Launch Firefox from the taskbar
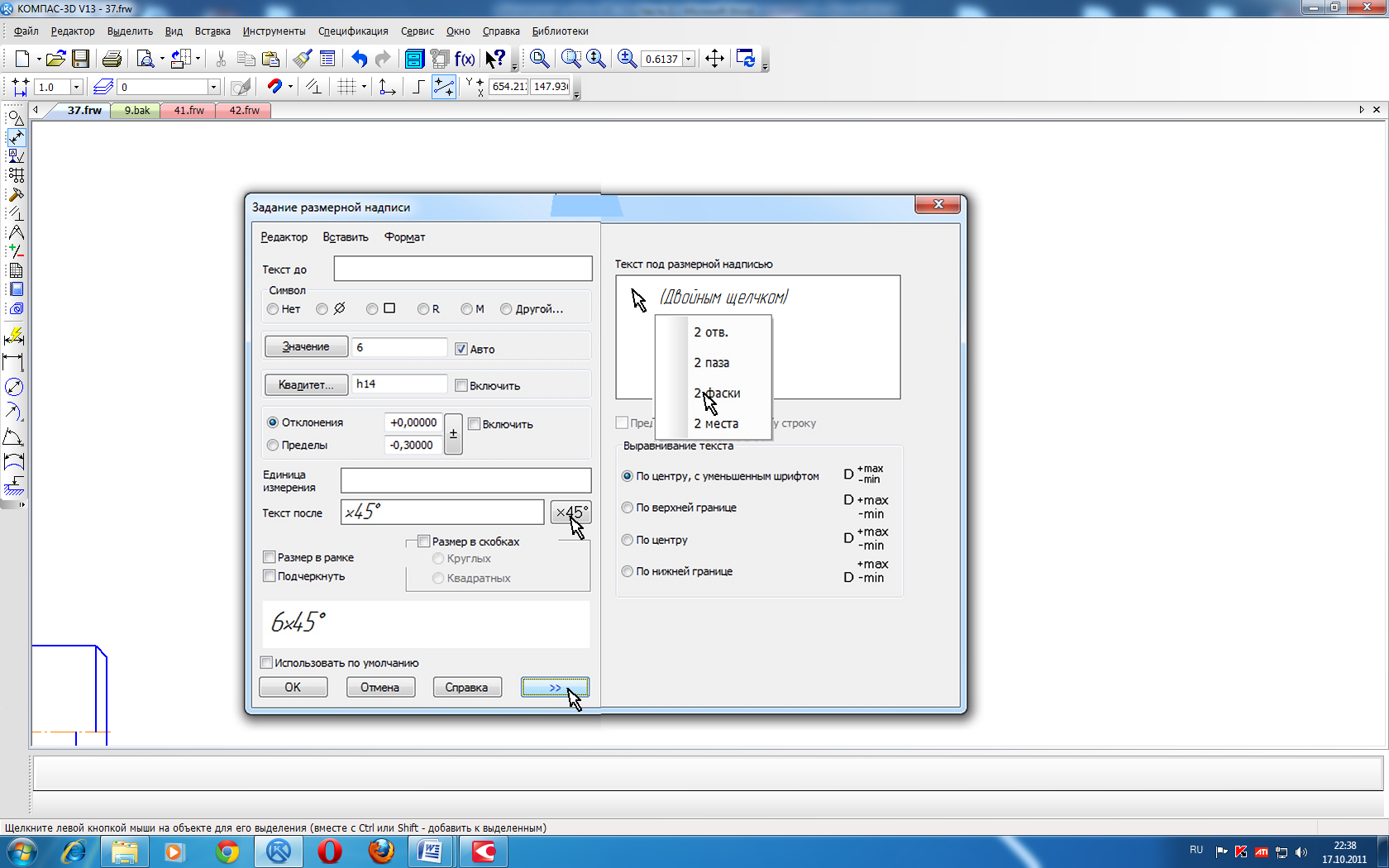This screenshot has height=868, width=1389. click(381, 851)
